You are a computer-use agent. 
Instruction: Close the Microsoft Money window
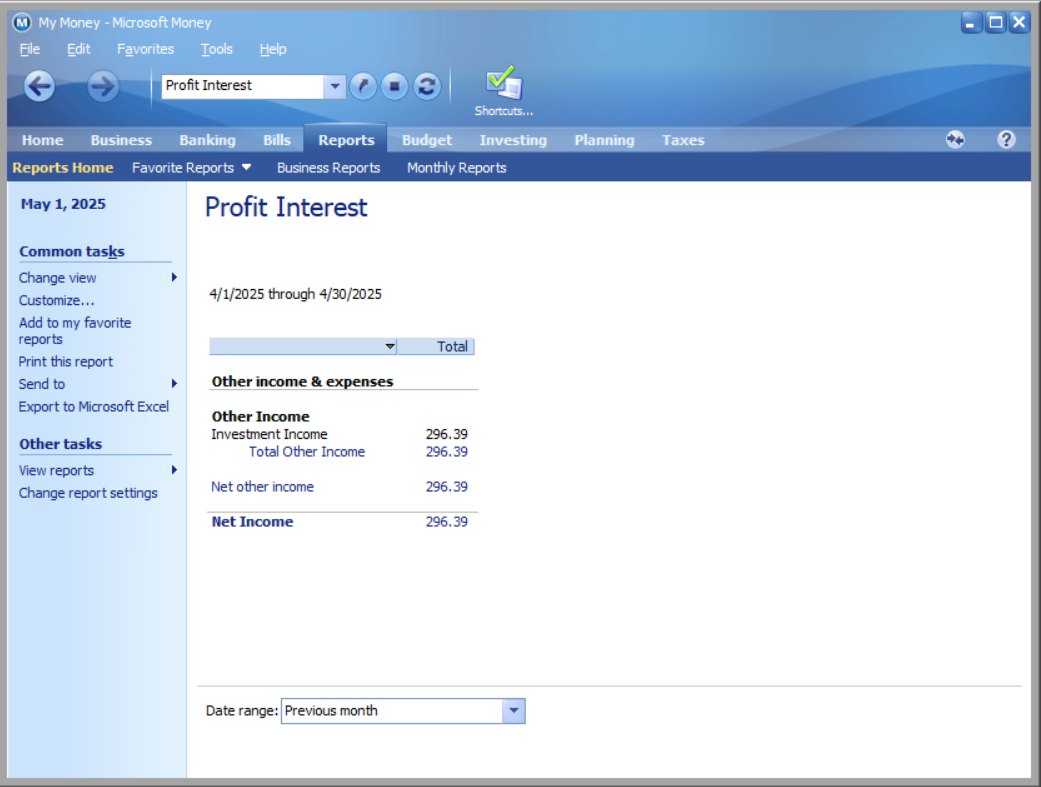tap(1019, 23)
